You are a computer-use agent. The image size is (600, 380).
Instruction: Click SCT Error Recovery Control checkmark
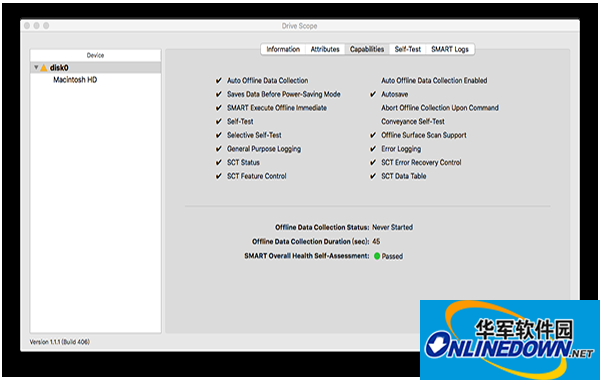(373, 163)
